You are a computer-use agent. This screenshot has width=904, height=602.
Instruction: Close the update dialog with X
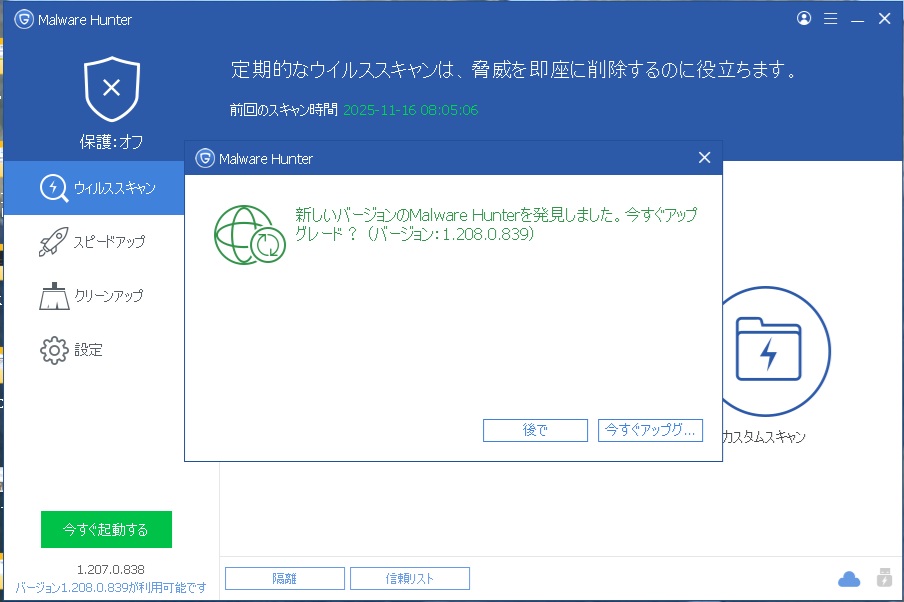704,157
